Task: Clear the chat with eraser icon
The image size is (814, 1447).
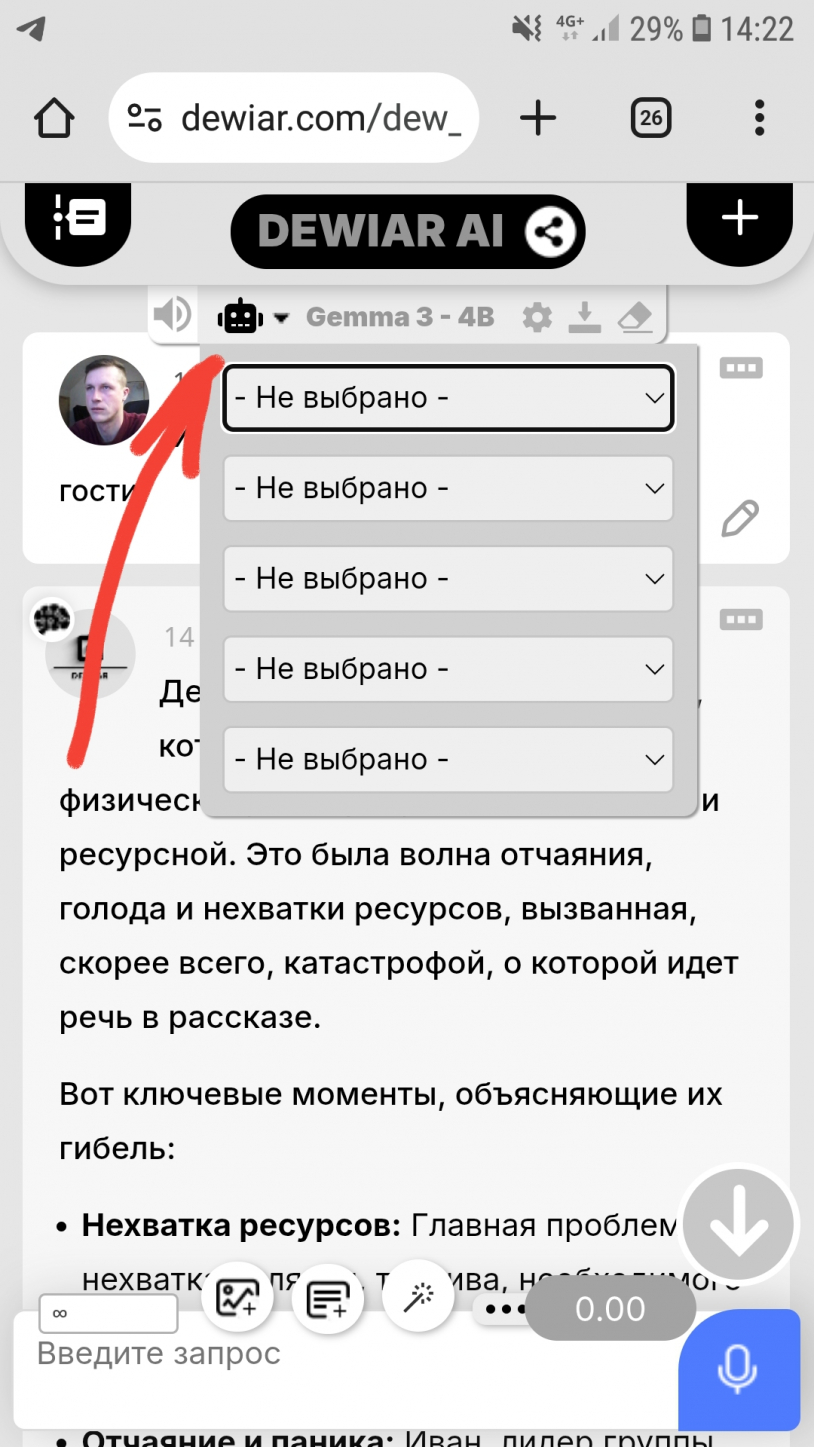Action: point(635,318)
